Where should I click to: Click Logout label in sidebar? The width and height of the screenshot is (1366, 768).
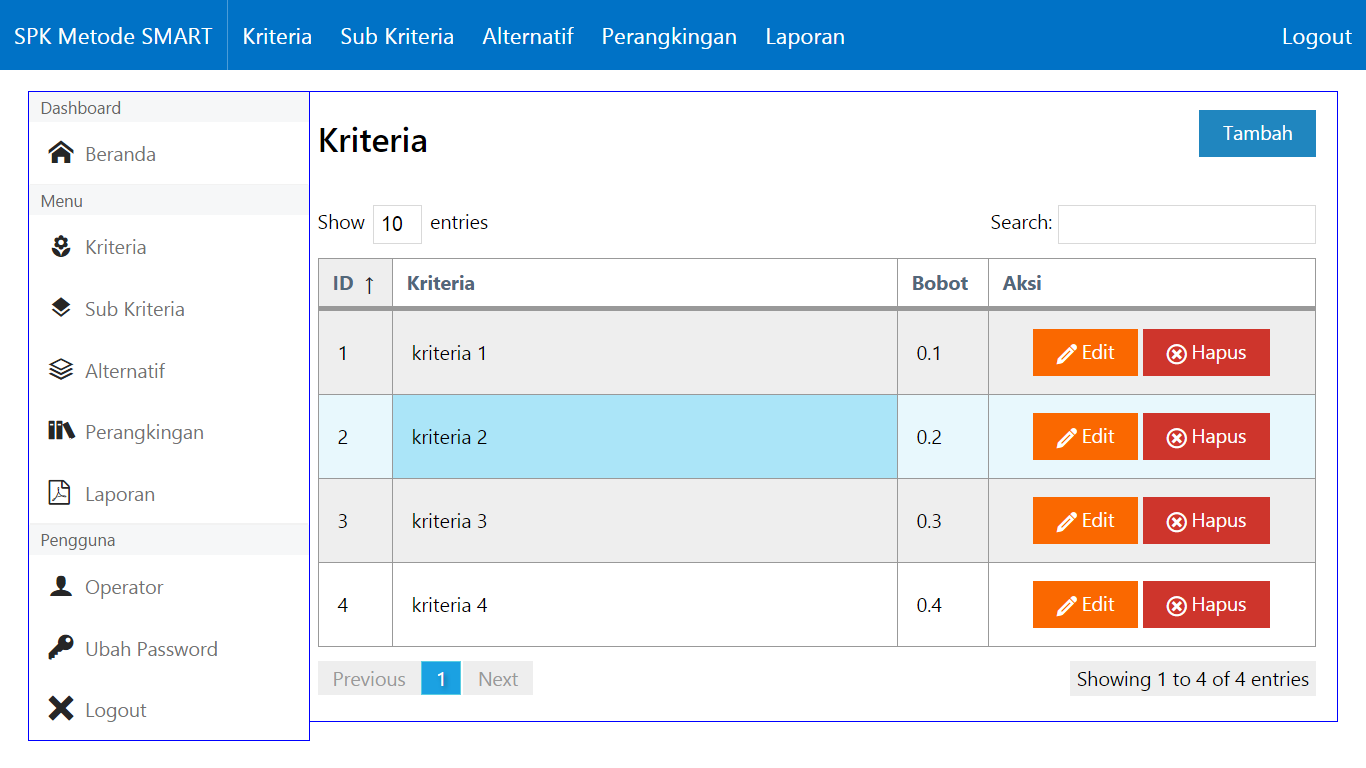pyautogui.click(x=116, y=710)
